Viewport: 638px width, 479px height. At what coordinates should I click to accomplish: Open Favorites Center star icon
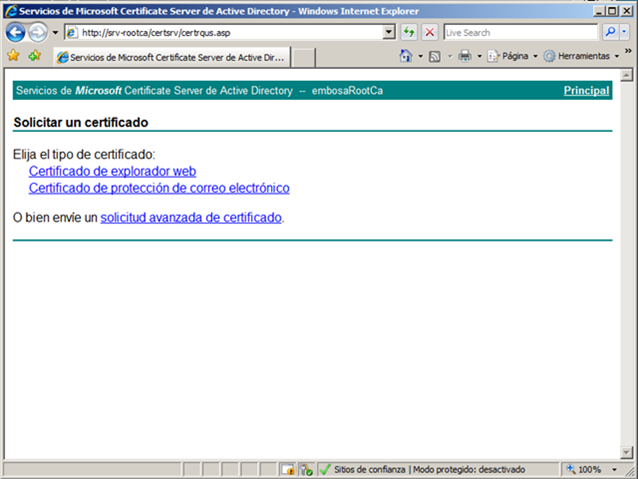pyautogui.click(x=13, y=56)
